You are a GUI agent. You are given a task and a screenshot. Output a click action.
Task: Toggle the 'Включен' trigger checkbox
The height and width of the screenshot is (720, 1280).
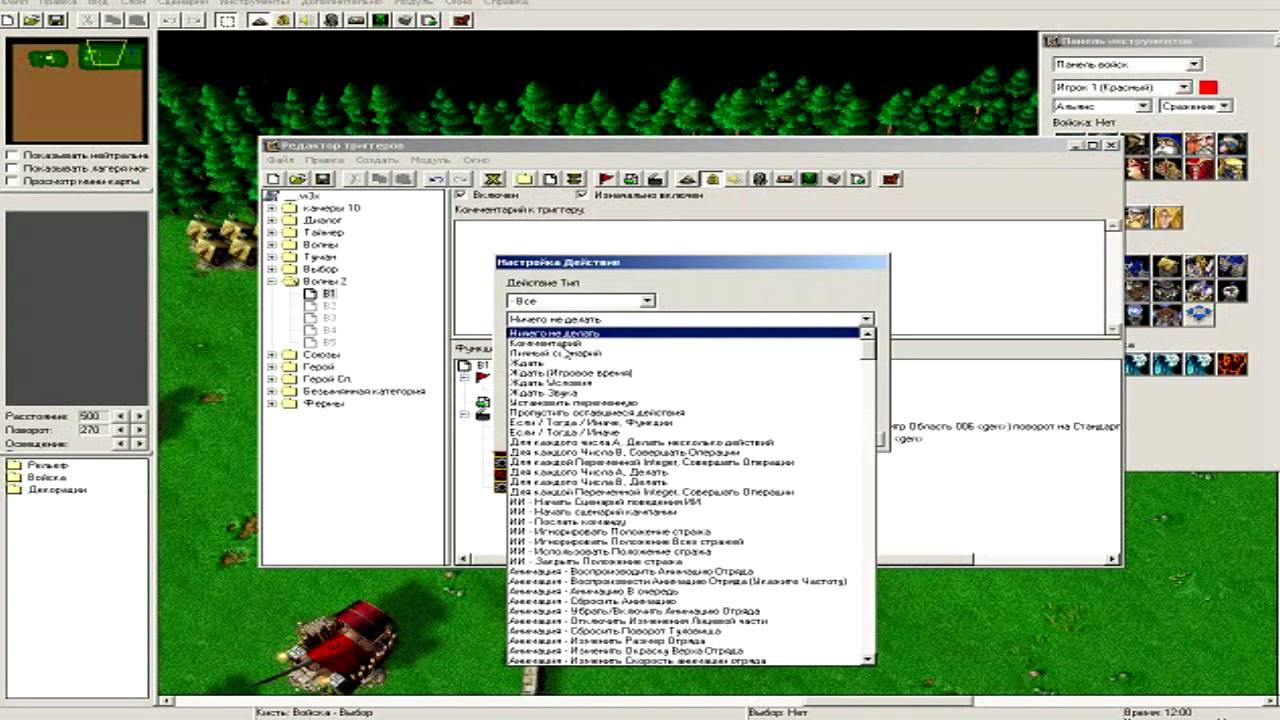coord(461,195)
